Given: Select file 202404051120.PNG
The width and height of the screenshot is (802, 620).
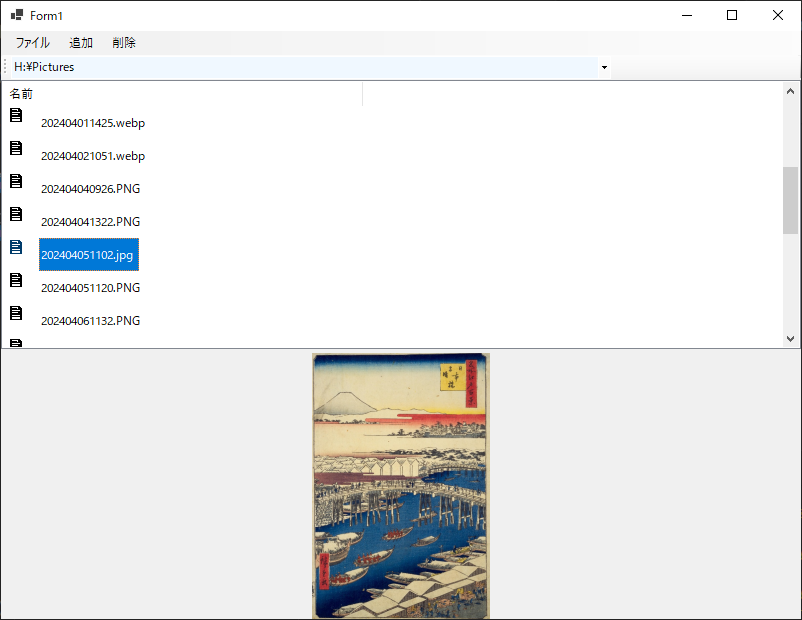Looking at the screenshot, I should 90,288.
